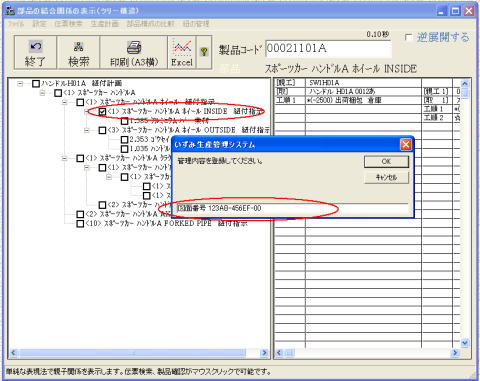Open the 生産計画 menu
Screen dimensions: 480x381
(105, 24)
